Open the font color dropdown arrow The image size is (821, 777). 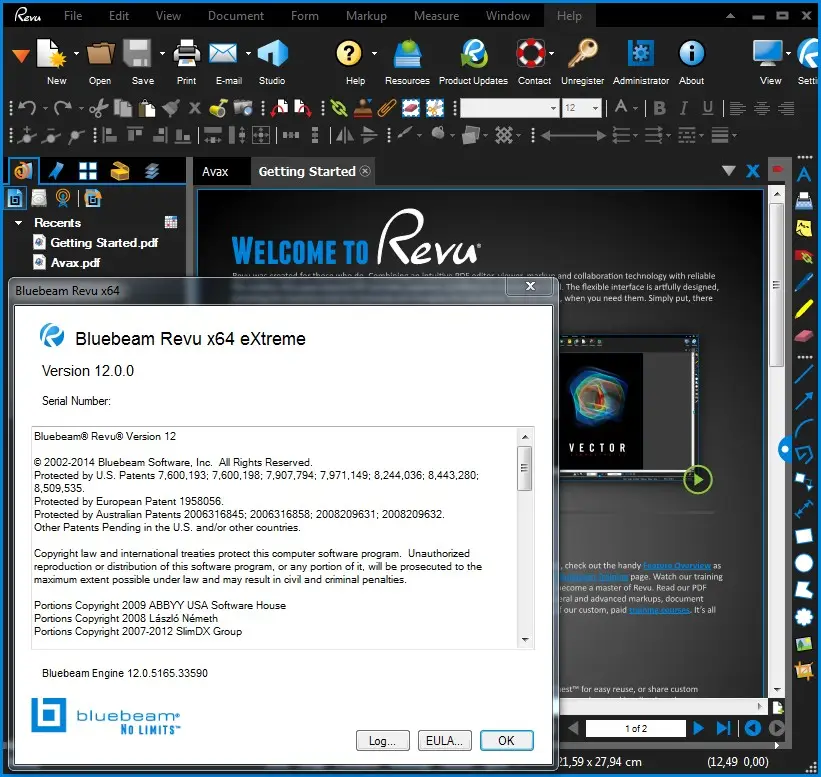(x=635, y=108)
